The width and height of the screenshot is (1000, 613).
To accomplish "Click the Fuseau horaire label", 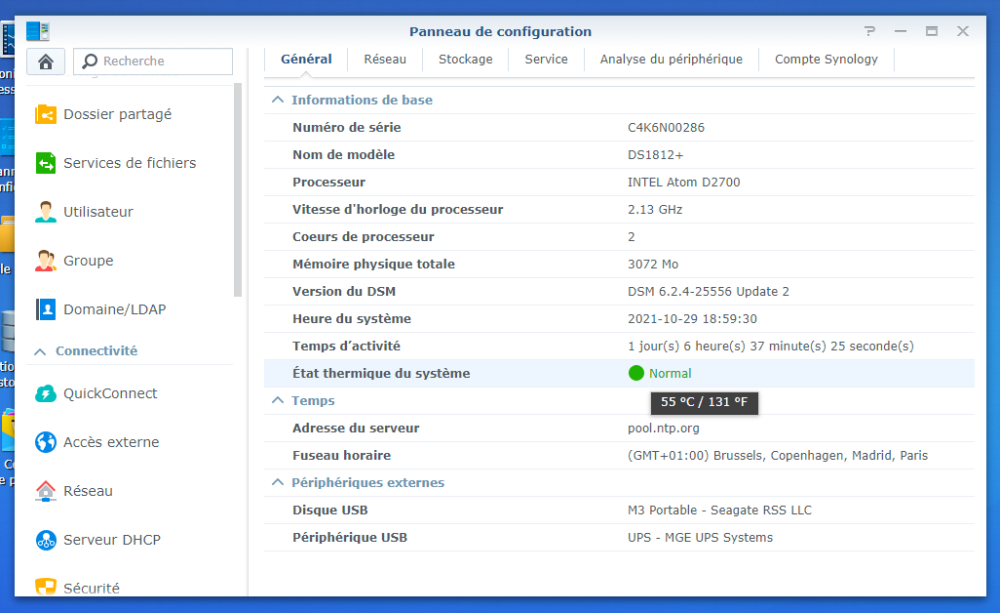I will click(x=341, y=455).
